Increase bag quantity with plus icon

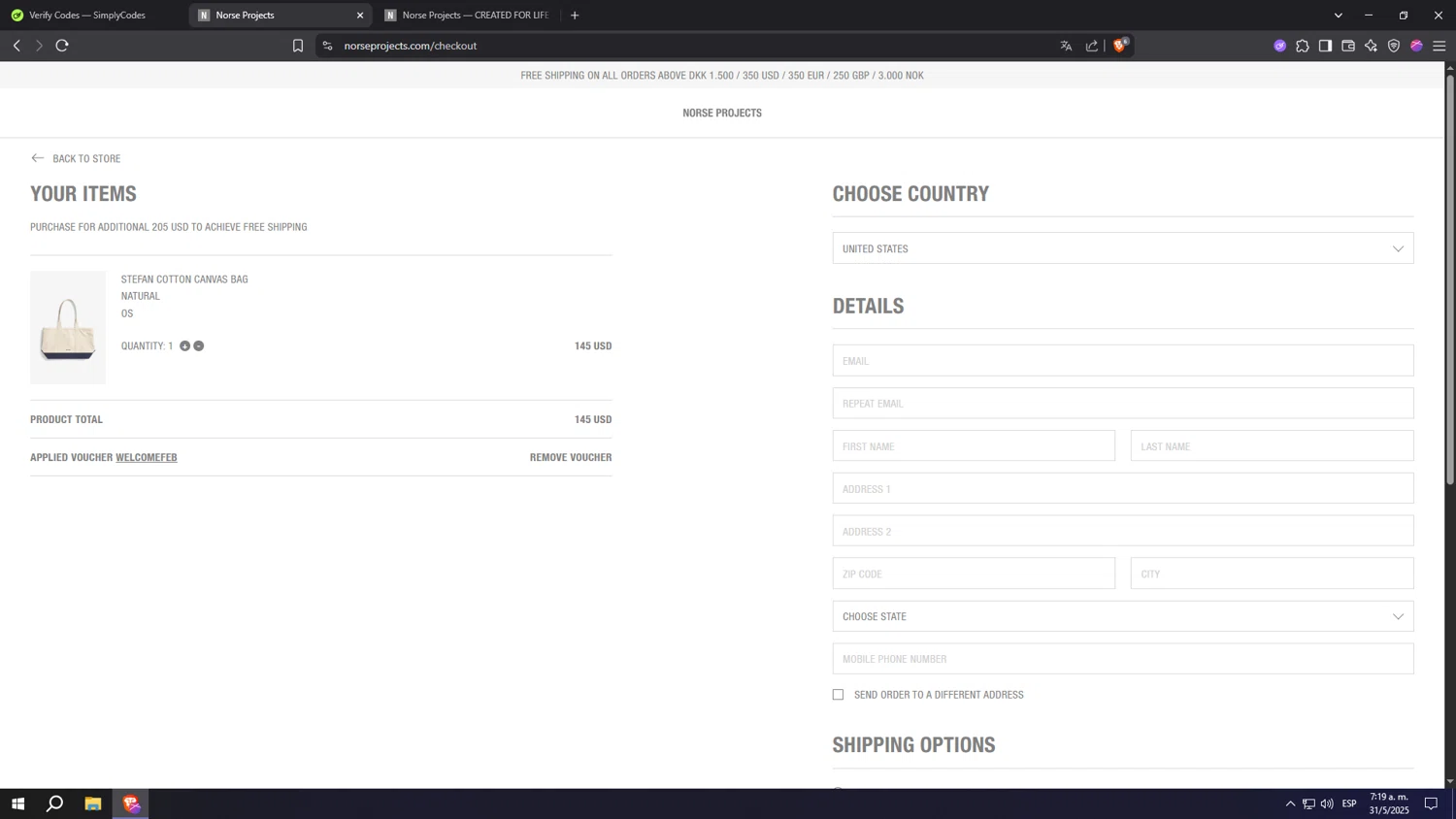[184, 345]
